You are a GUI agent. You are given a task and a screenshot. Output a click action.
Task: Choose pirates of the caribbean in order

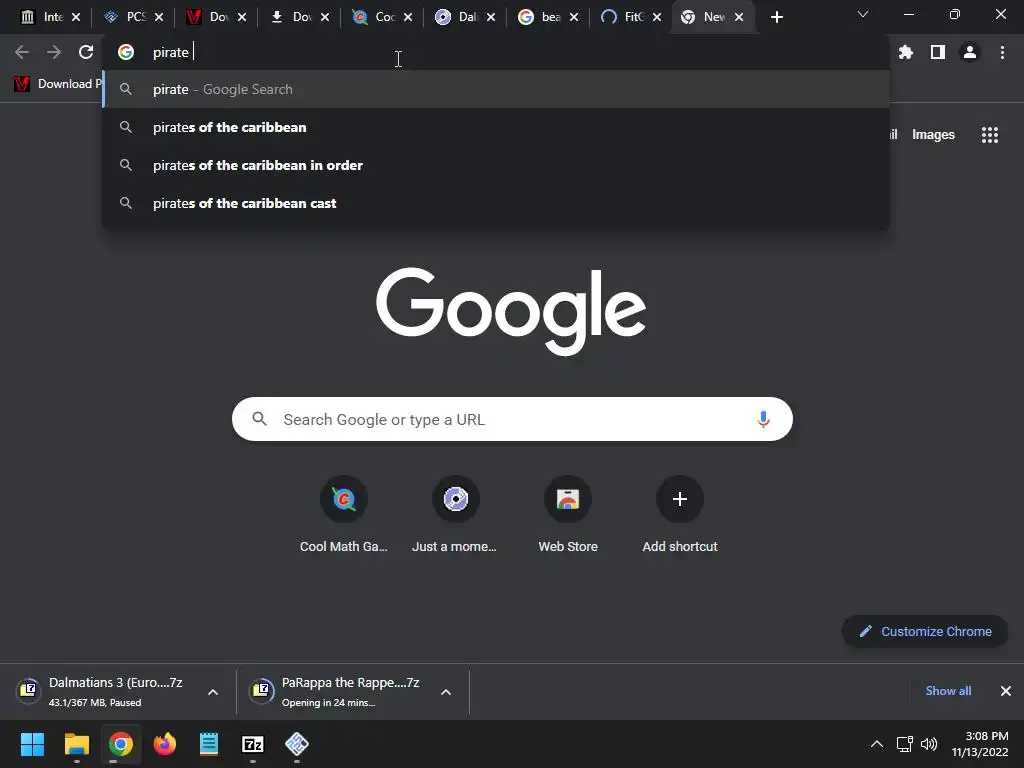[496, 165]
